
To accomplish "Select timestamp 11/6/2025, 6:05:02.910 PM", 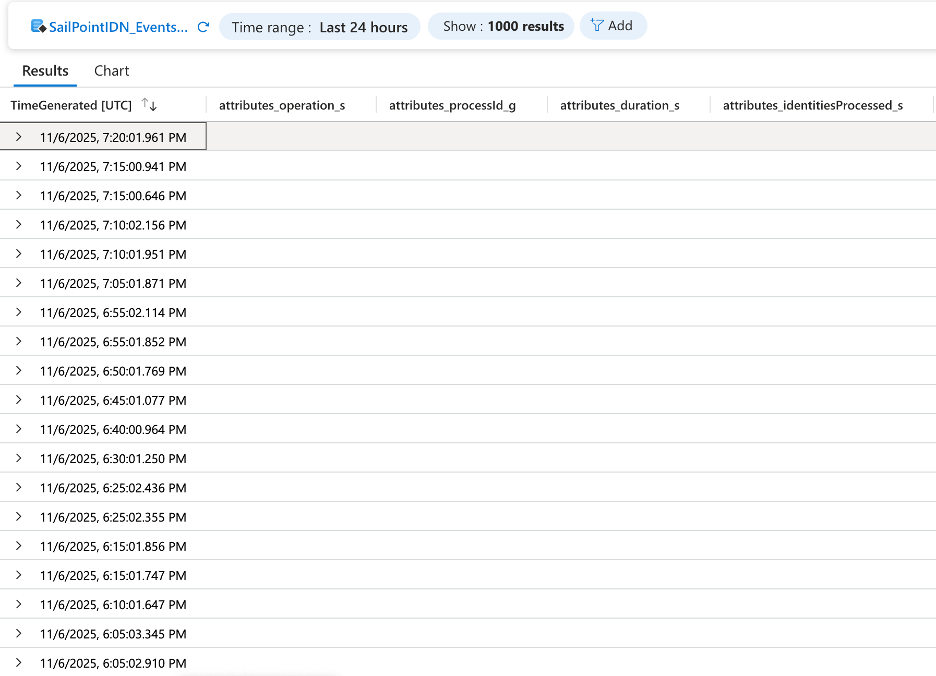I will [x=113, y=663].
